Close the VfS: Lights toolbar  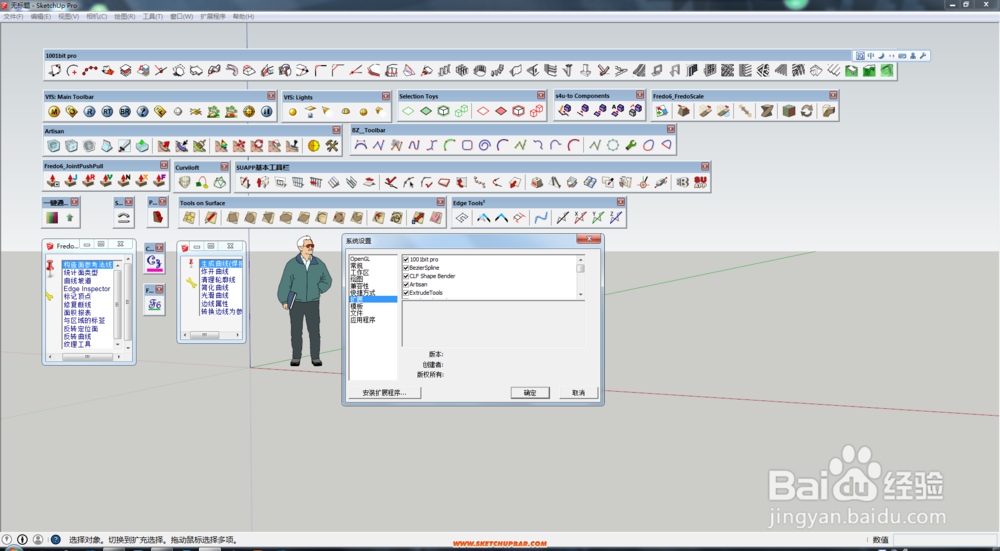click(386, 96)
